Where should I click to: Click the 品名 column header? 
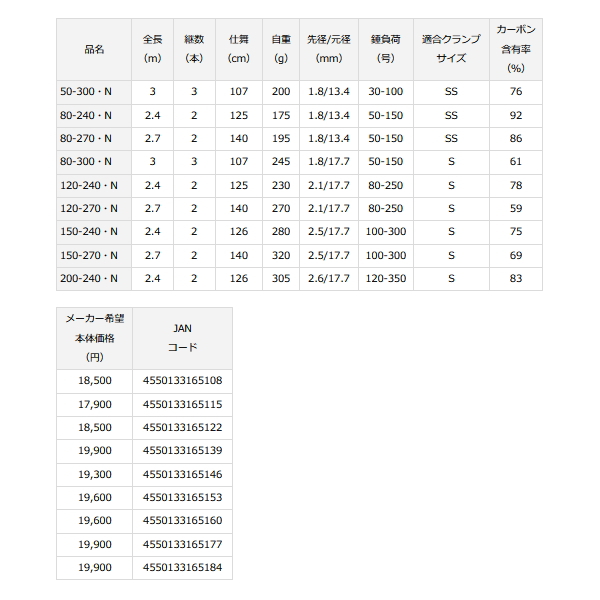94,49
